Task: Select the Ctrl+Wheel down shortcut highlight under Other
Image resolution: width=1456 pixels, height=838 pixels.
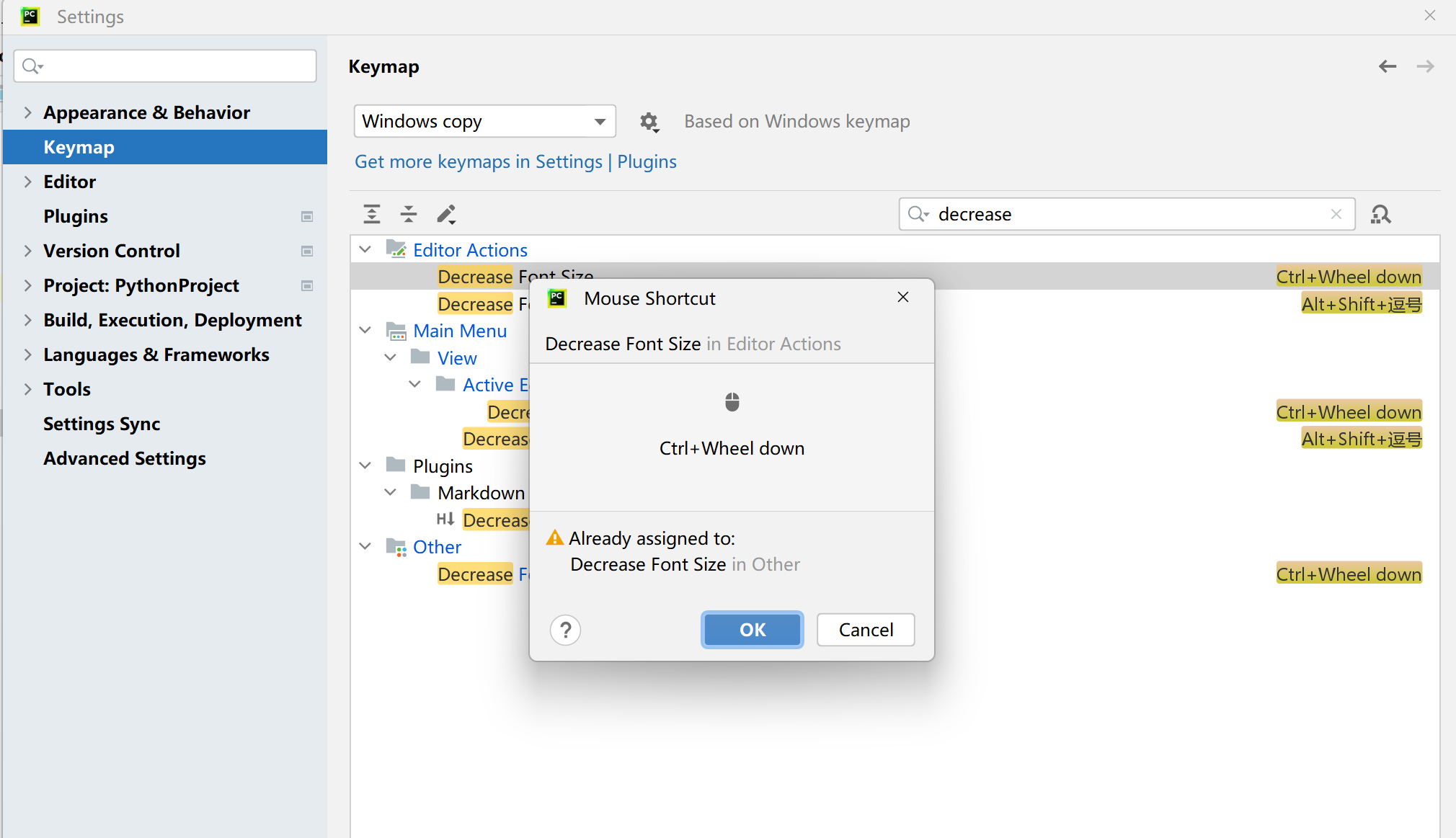Action: point(1347,574)
